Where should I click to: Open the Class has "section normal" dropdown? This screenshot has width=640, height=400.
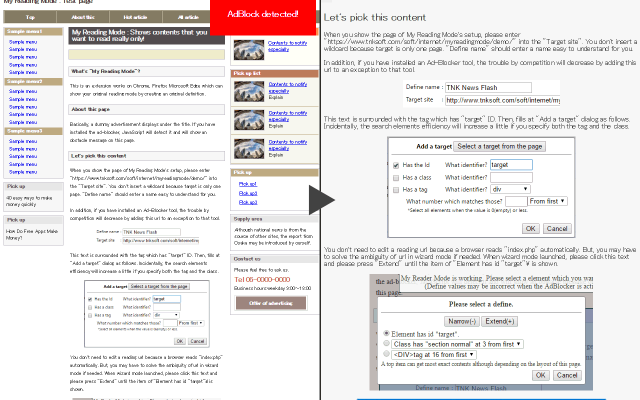(457, 344)
